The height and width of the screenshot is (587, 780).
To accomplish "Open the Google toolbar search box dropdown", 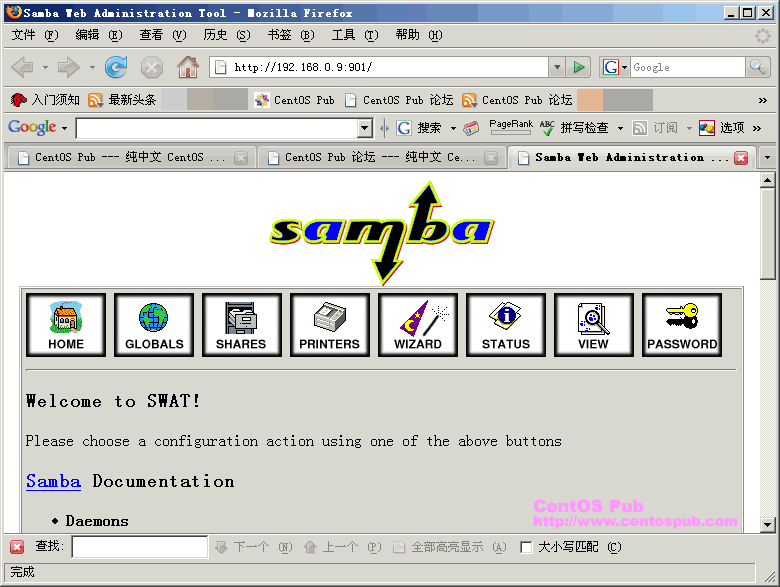I will pyautogui.click(x=365, y=128).
